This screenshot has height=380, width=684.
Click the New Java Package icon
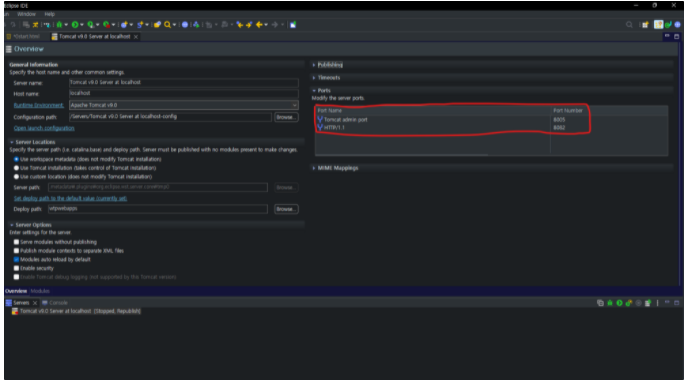pyautogui.click(x=124, y=25)
